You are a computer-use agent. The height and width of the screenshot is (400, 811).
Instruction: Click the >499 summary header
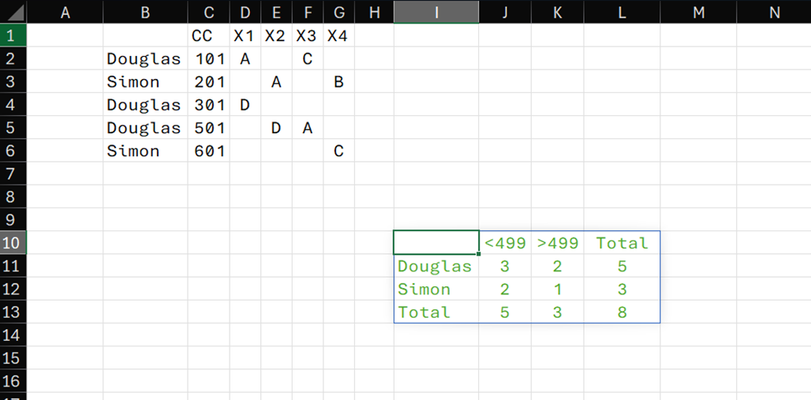click(x=557, y=243)
